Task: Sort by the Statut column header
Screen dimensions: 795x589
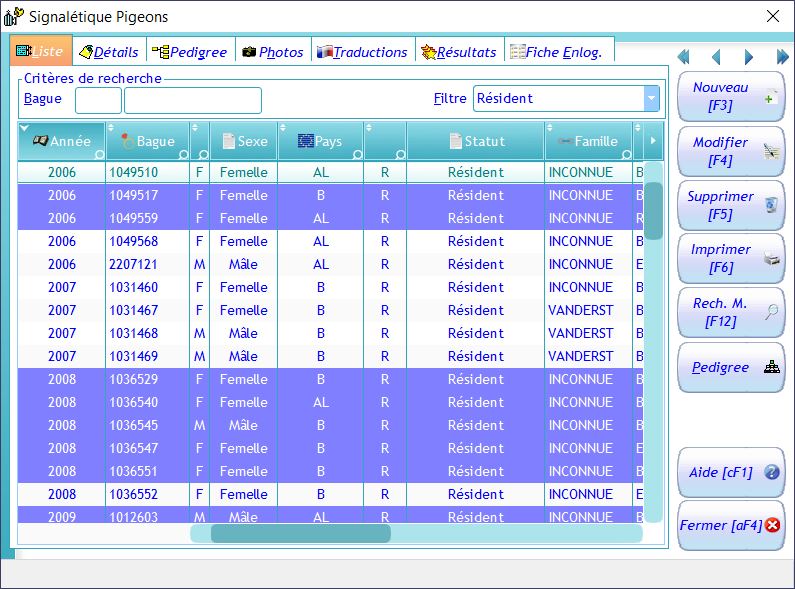Action: point(476,141)
